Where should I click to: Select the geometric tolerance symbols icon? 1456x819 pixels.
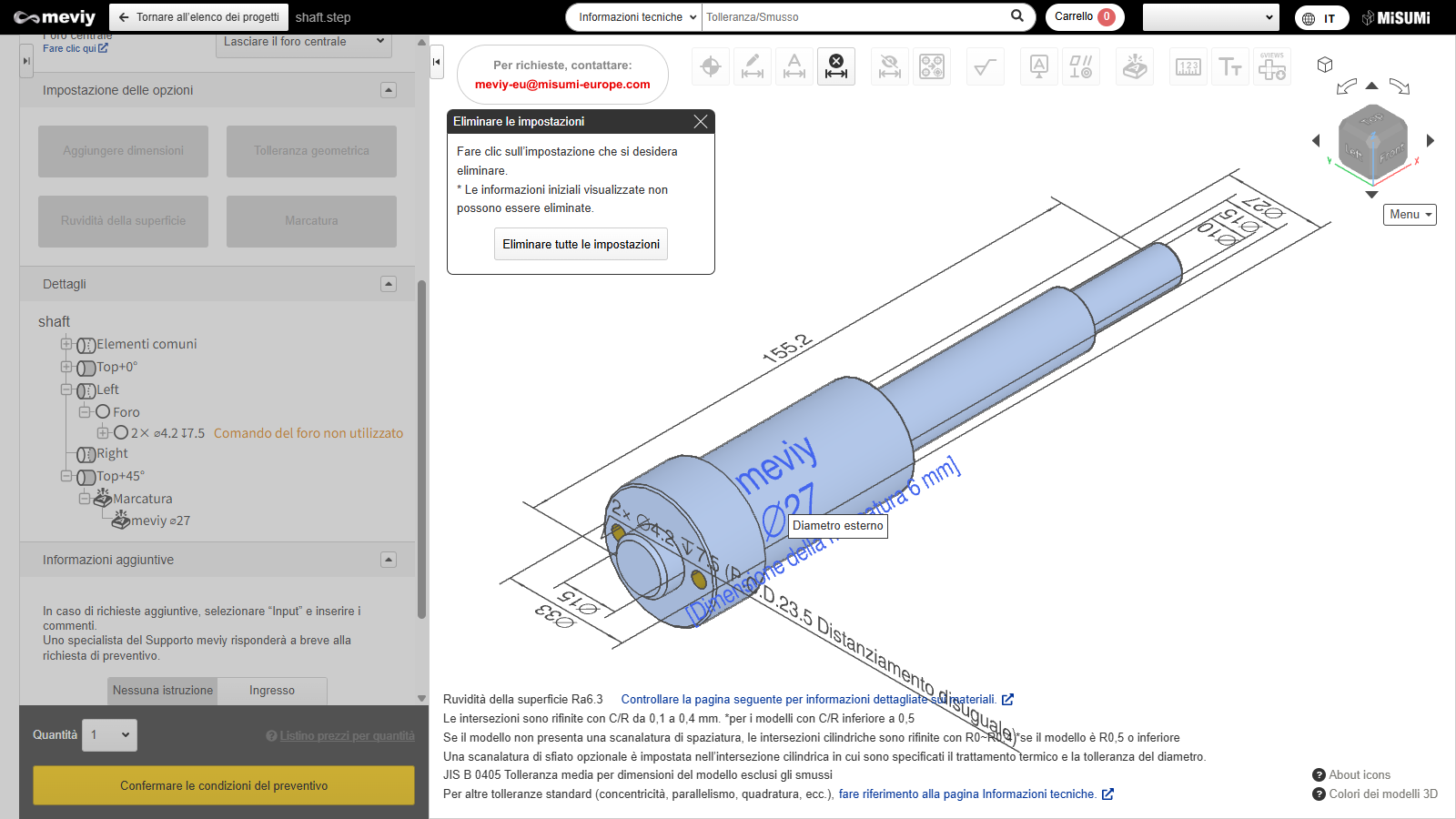(1080, 66)
